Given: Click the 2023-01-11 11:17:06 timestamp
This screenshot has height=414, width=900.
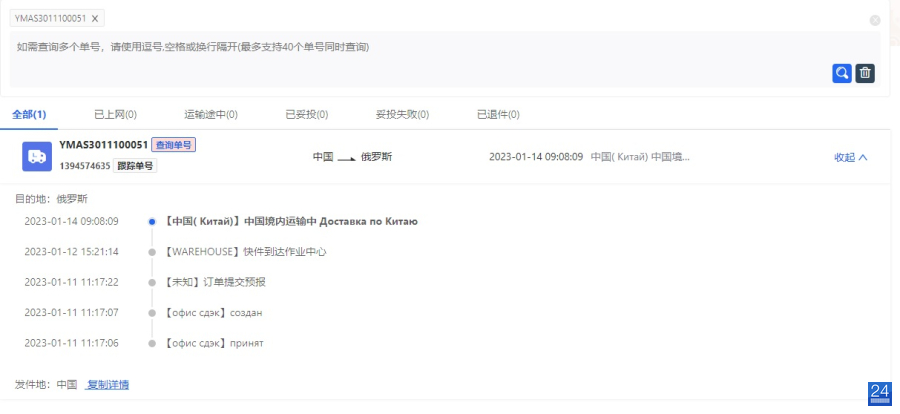Looking at the screenshot, I should [71, 343].
